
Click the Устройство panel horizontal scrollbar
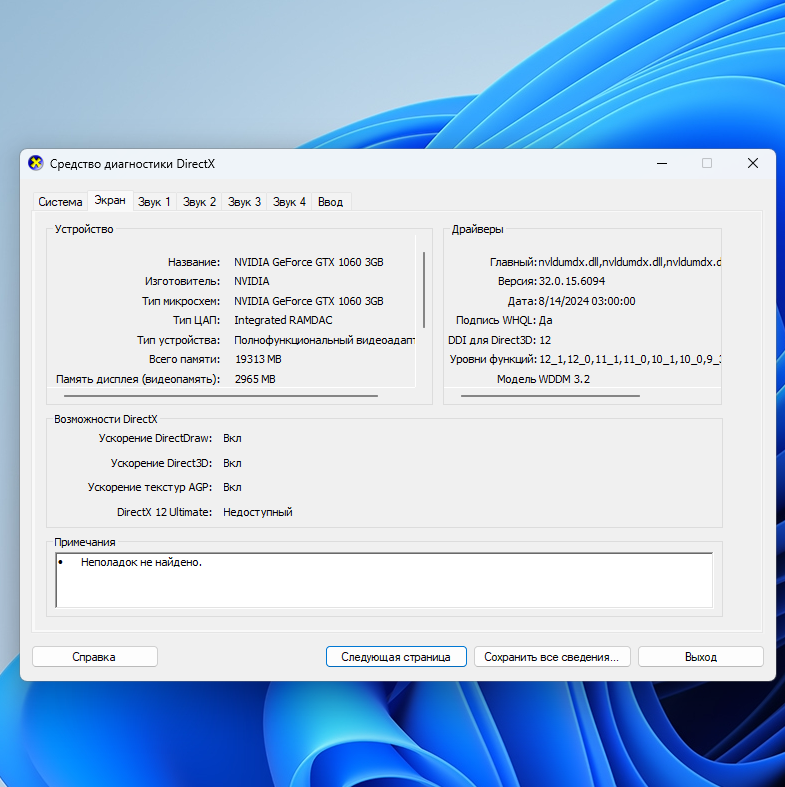(221, 396)
